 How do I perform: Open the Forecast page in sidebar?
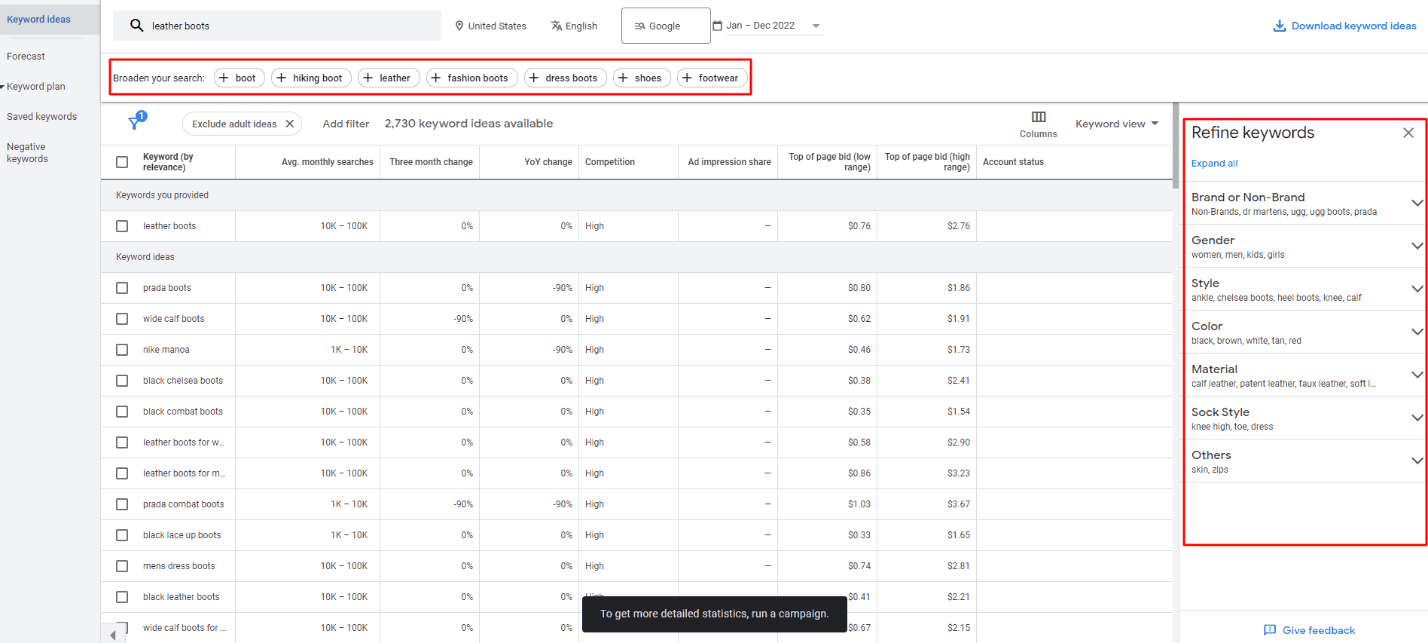pos(26,56)
